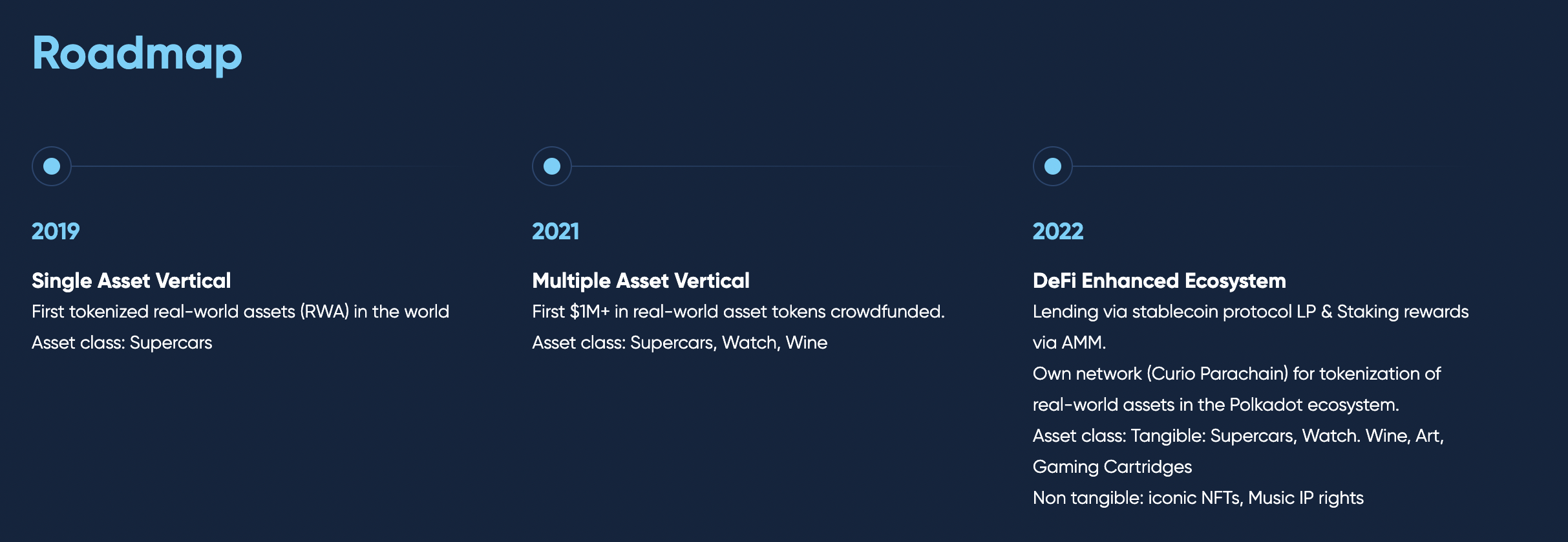Click the DeFi Enhanced Ecosystem title

(x=1159, y=281)
